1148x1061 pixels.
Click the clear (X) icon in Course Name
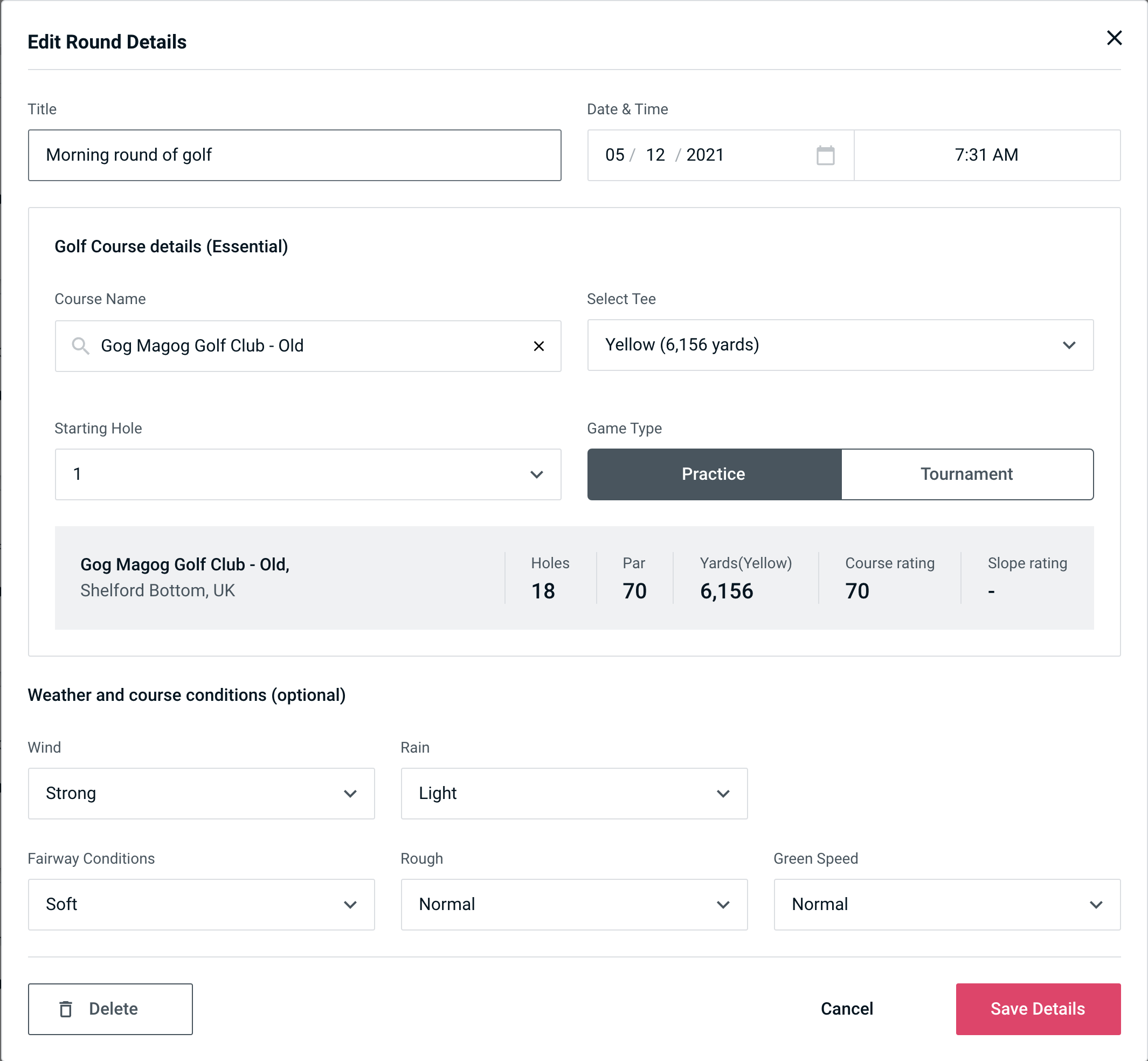539,345
